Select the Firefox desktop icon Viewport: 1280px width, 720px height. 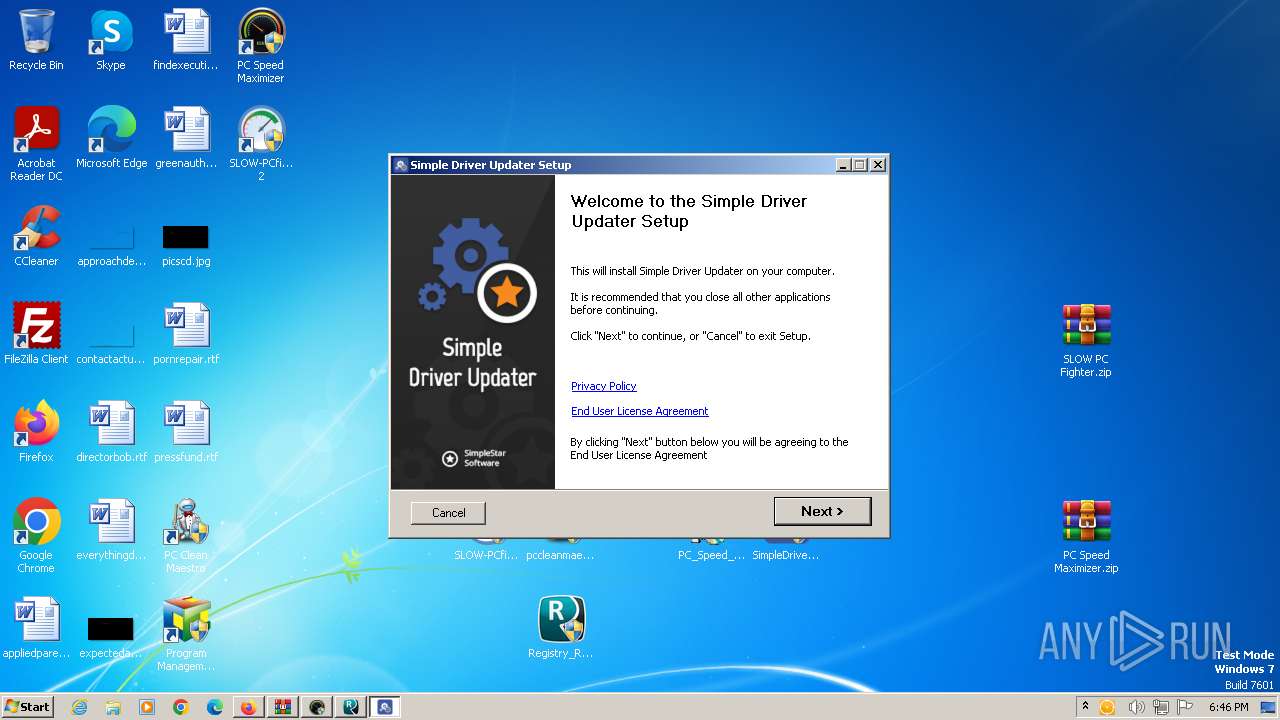[36, 432]
